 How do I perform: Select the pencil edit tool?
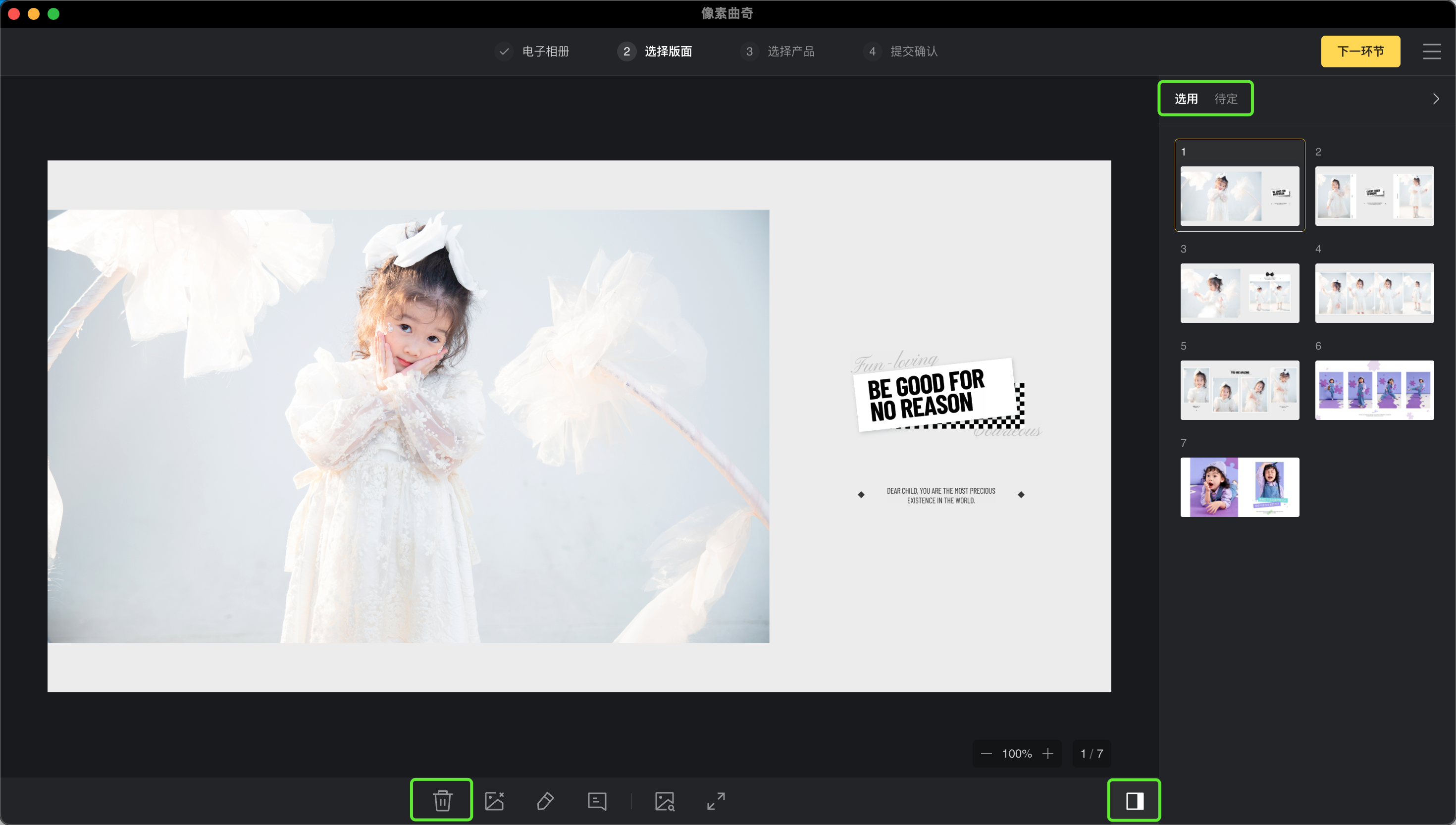pyautogui.click(x=545, y=801)
